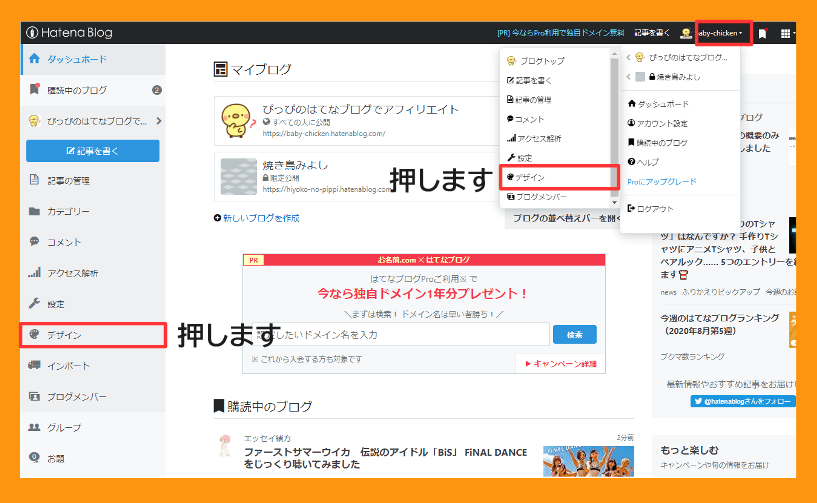Open article ファーストサマーウイカ 伝説のアイドル
The height and width of the screenshot is (503, 817).
(x=386, y=458)
